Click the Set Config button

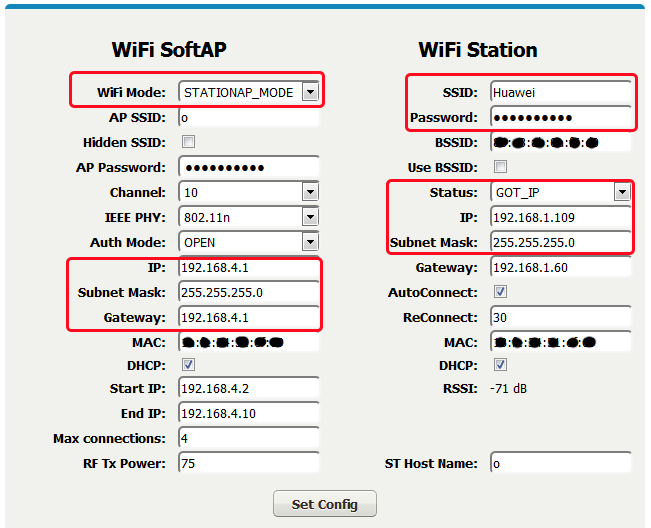(x=325, y=504)
